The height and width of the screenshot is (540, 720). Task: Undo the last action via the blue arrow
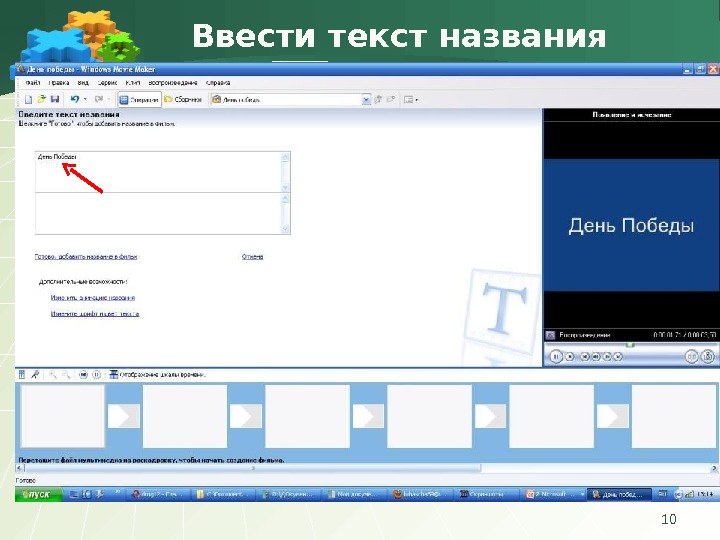(74, 99)
